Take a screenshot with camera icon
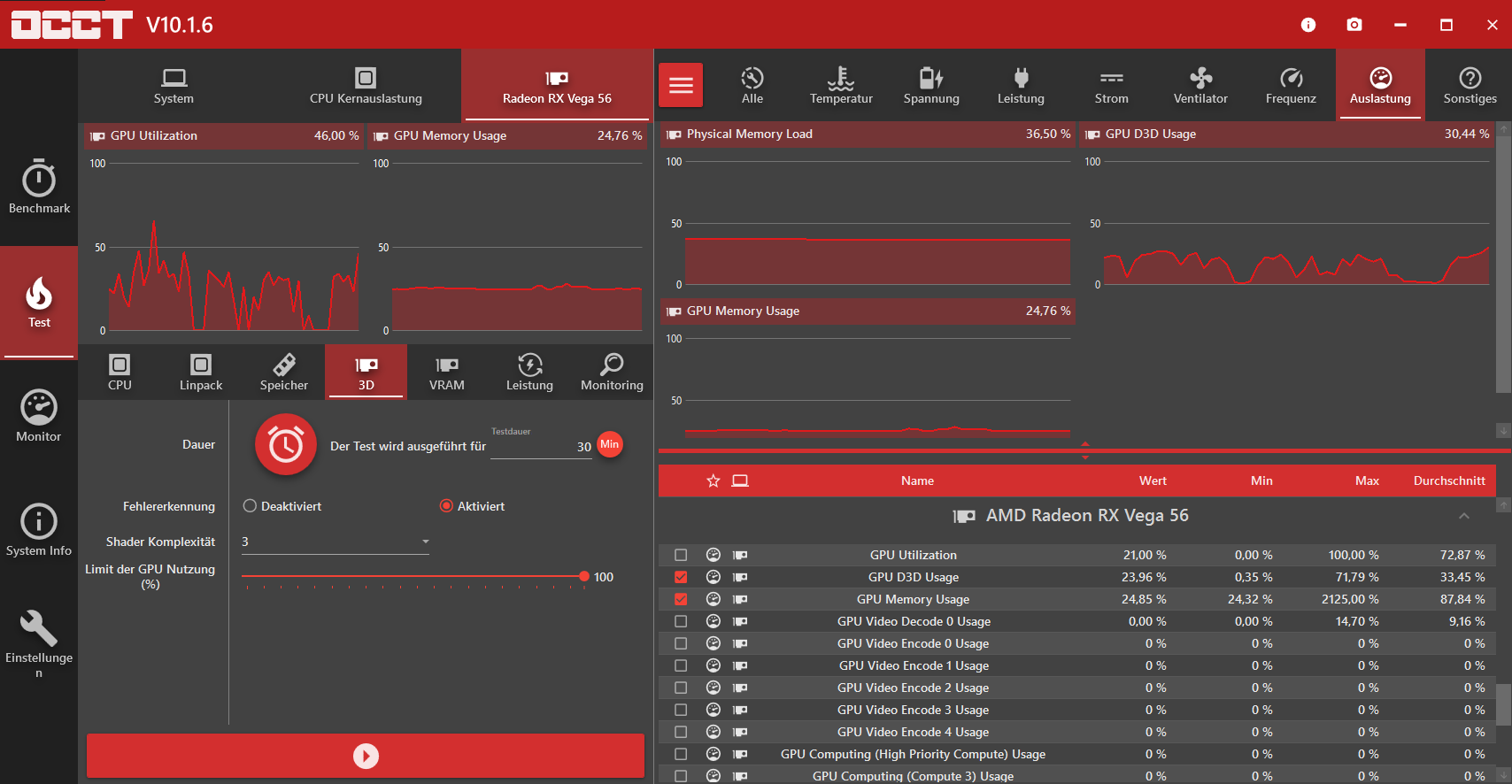This screenshot has width=1512, height=784. point(1354,25)
